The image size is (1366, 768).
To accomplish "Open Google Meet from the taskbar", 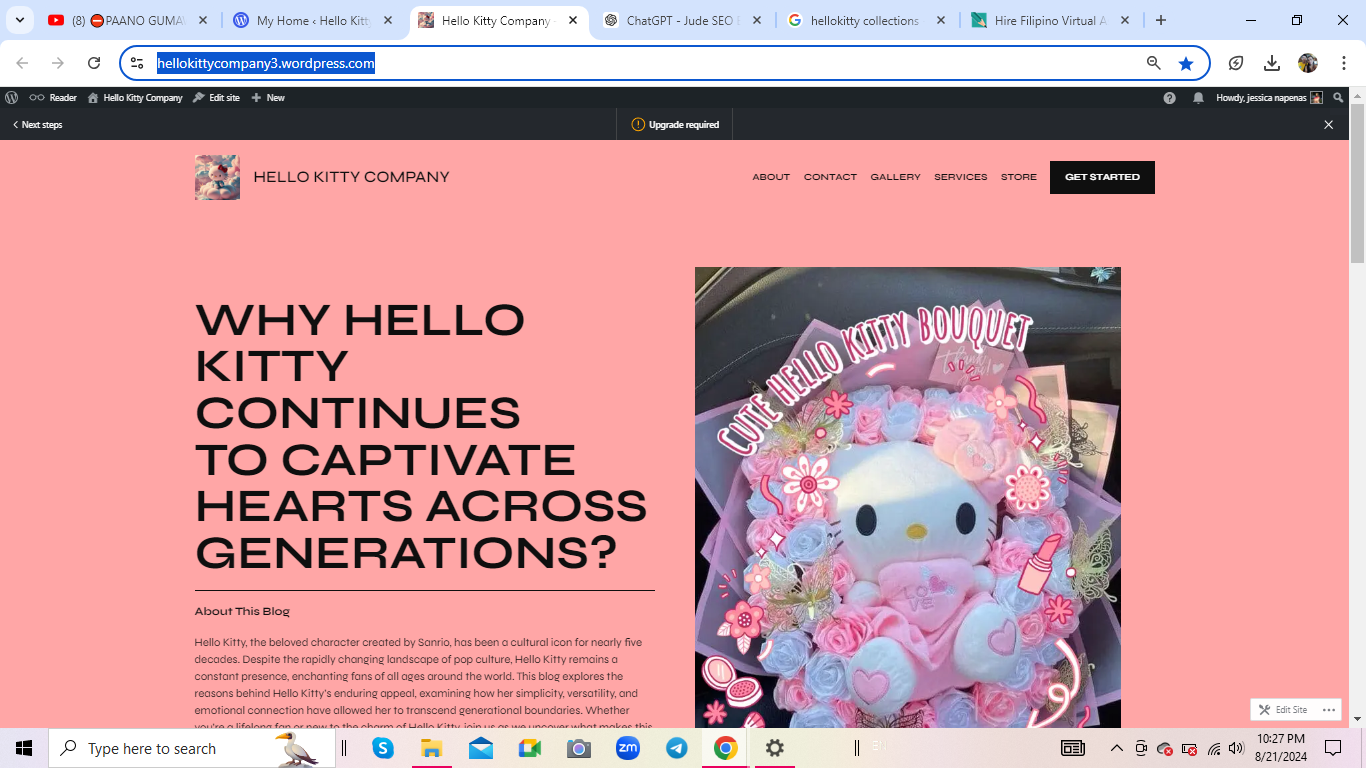I will (x=529, y=748).
